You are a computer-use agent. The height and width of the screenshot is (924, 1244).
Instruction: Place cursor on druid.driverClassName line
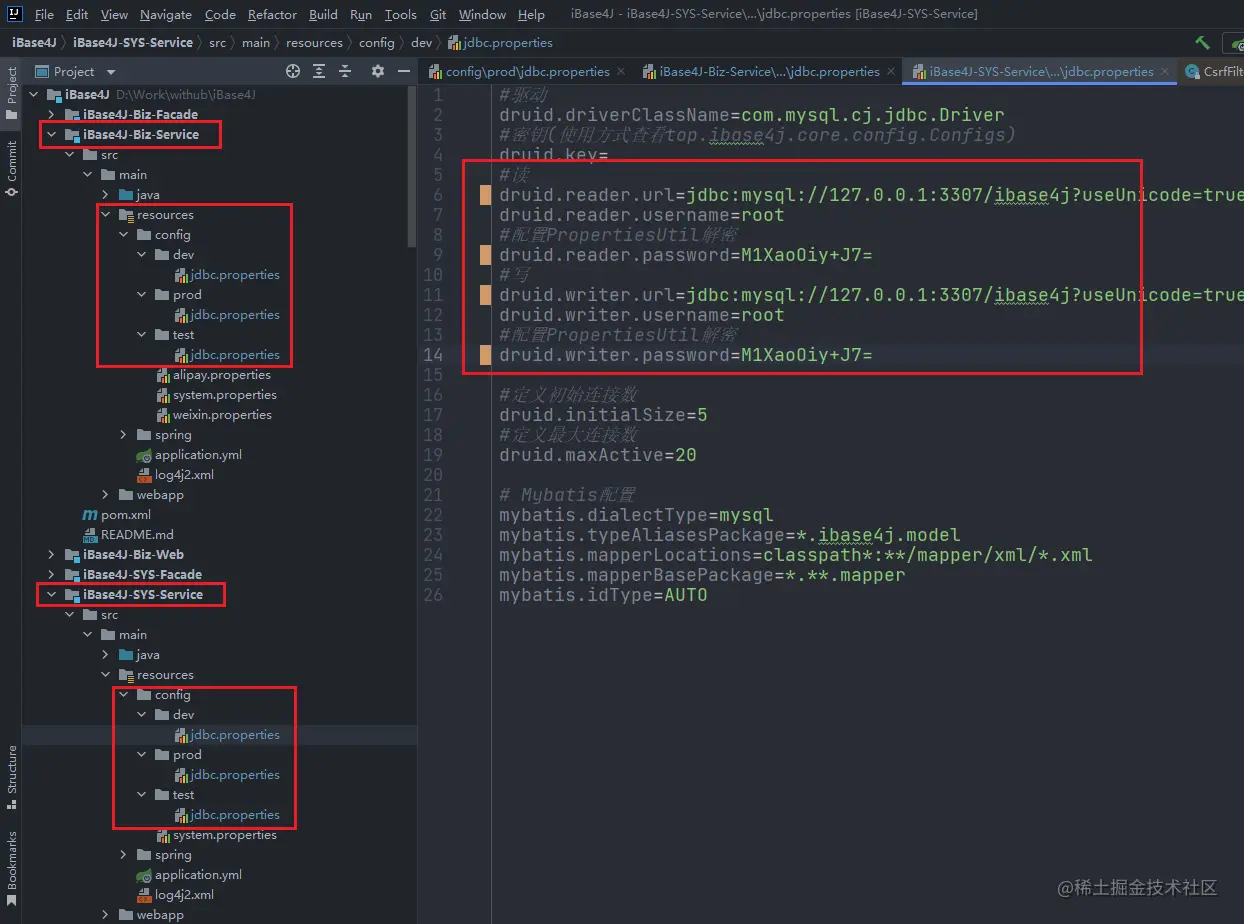click(752, 115)
